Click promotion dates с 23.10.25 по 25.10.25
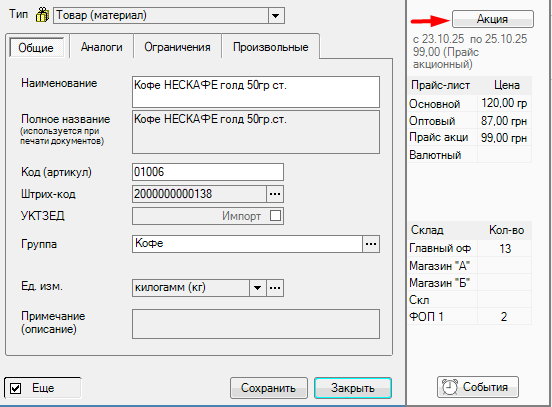Image resolution: width=552 pixels, height=407 pixels. (x=470, y=39)
